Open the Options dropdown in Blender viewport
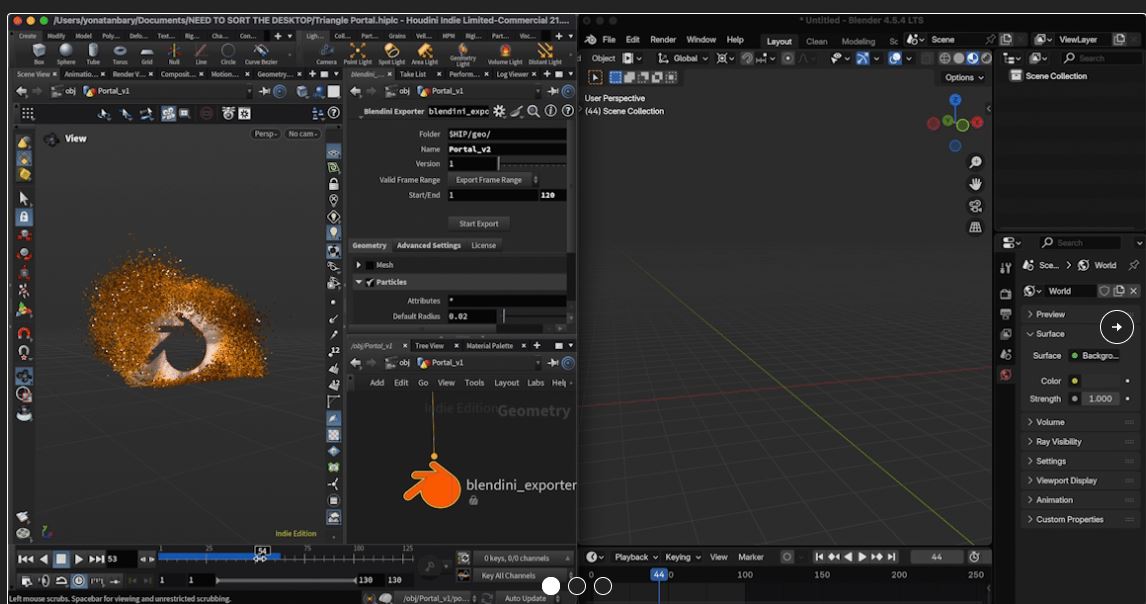 pos(964,78)
